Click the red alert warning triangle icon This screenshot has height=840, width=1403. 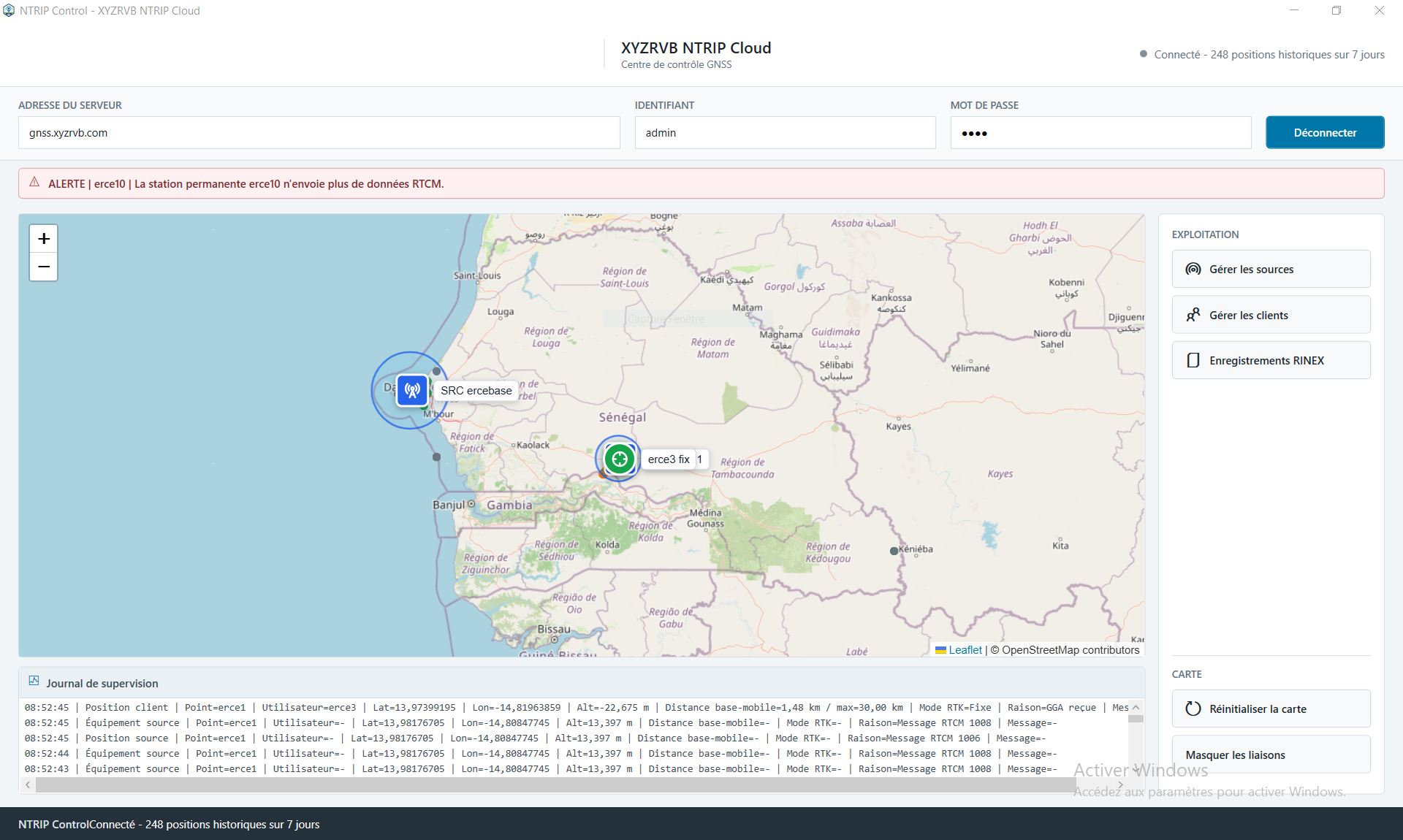click(x=34, y=183)
